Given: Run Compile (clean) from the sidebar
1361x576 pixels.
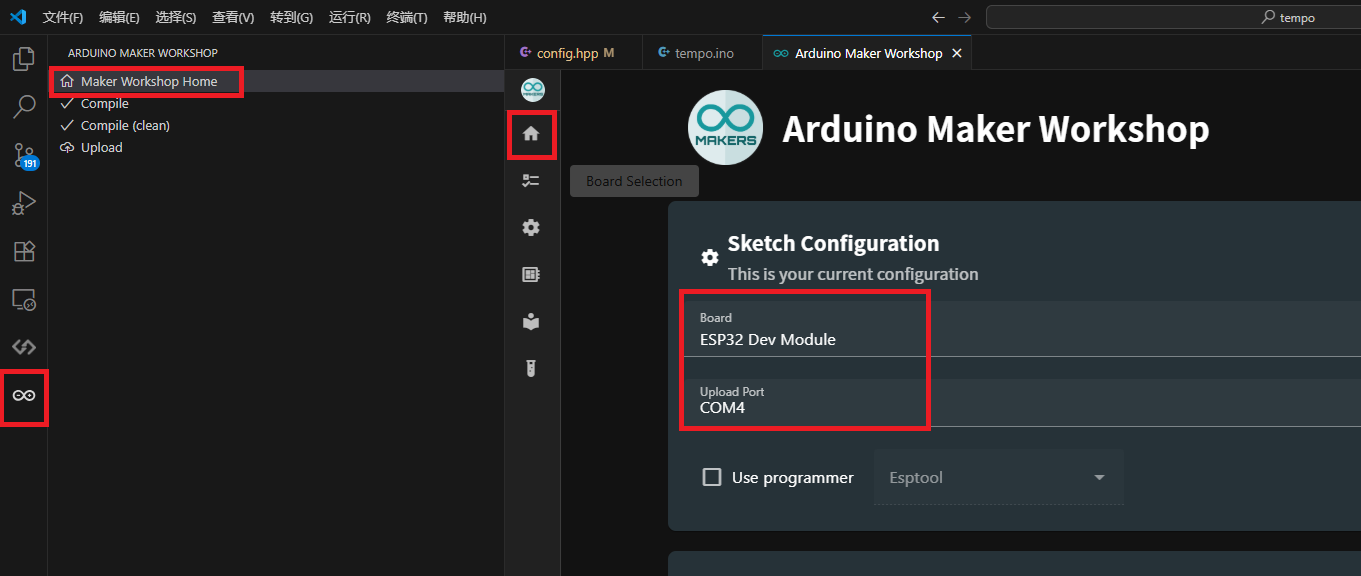Looking at the screenshot, I should [125, 126].
